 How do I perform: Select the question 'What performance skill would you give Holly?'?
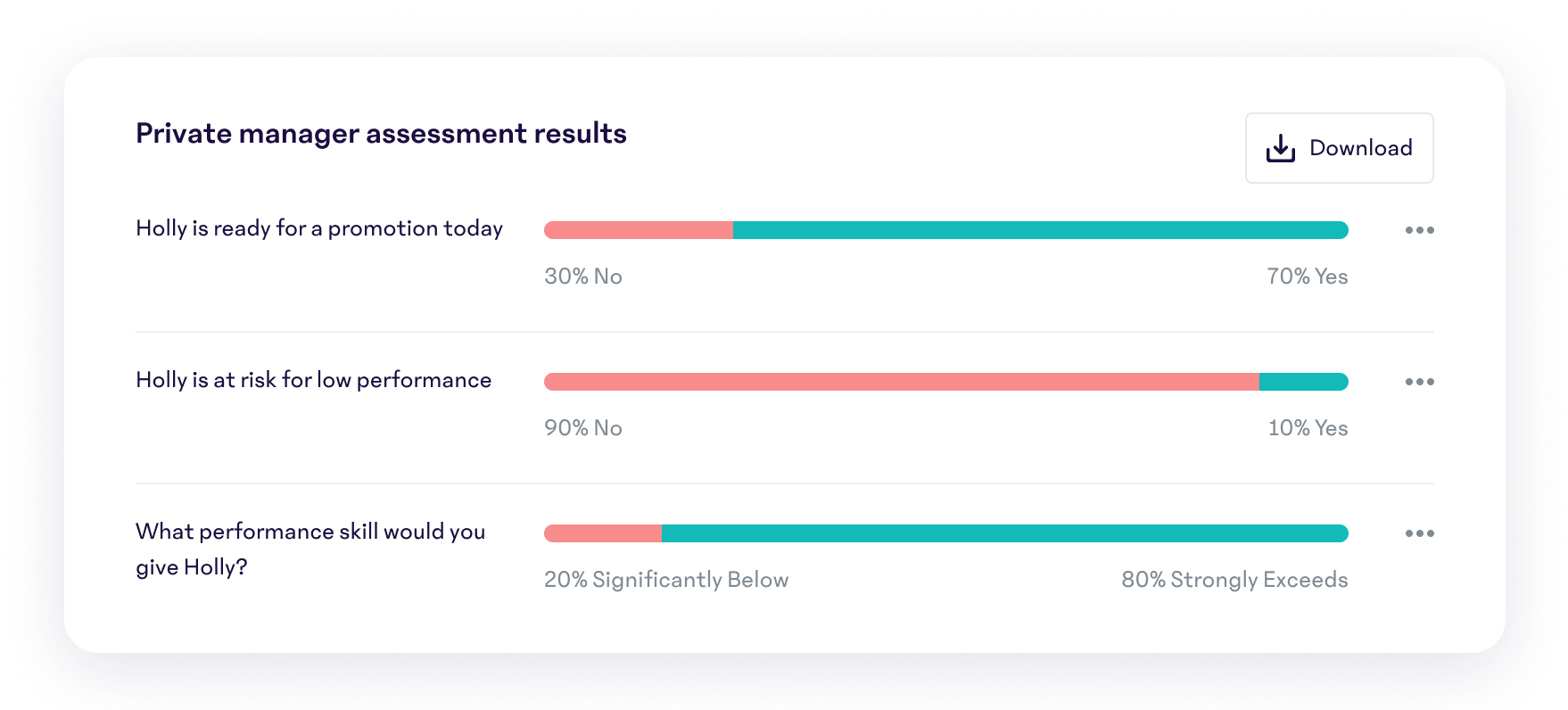click(309, 549)
